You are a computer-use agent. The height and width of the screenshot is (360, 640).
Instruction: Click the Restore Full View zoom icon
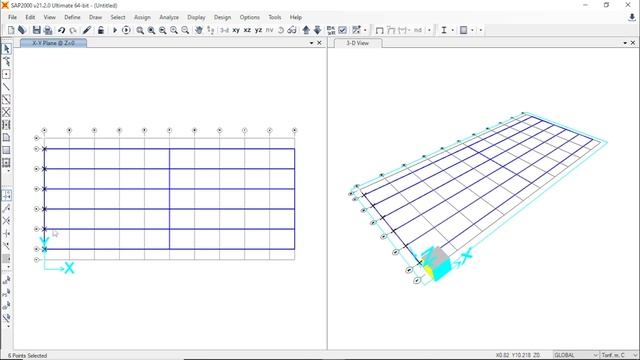click(x=151, y=30)
